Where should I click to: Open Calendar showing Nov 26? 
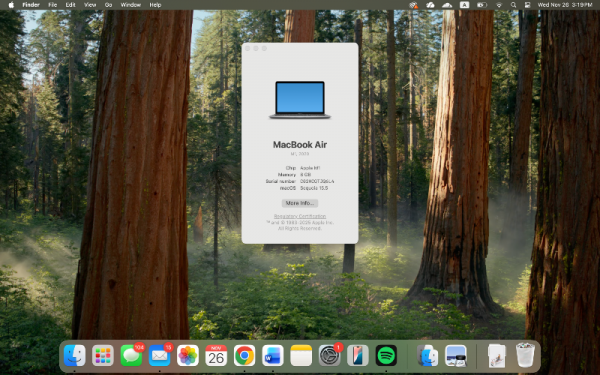[x=216, y=355]
